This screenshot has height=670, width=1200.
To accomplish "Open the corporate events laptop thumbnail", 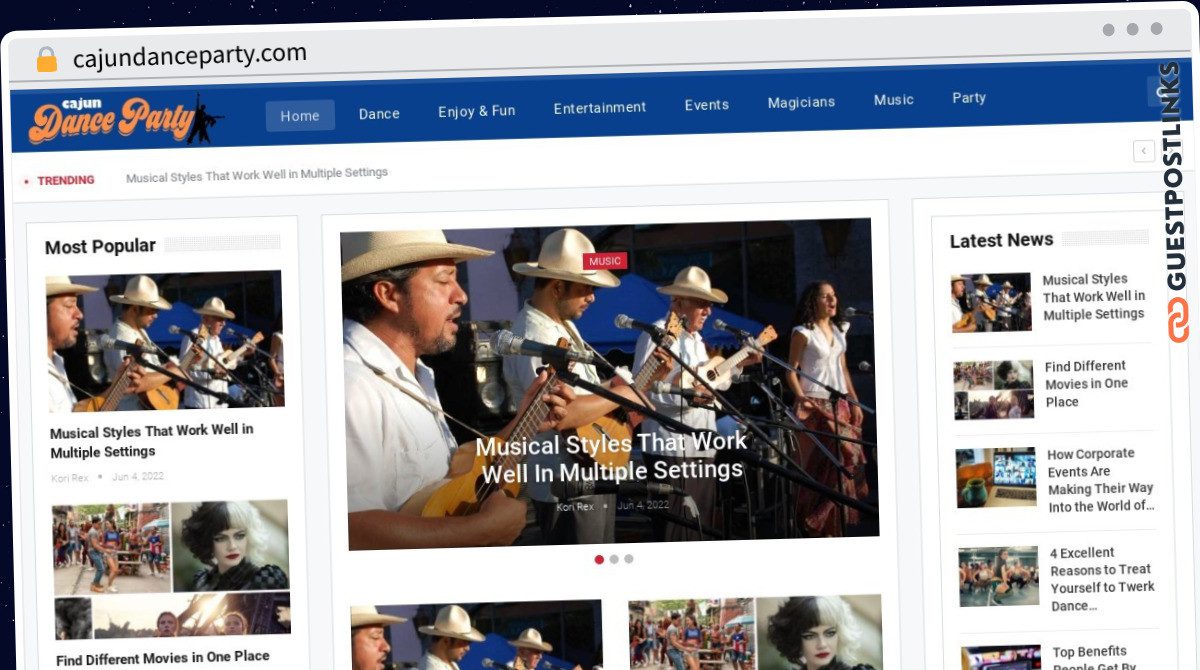I will [997, 478].
